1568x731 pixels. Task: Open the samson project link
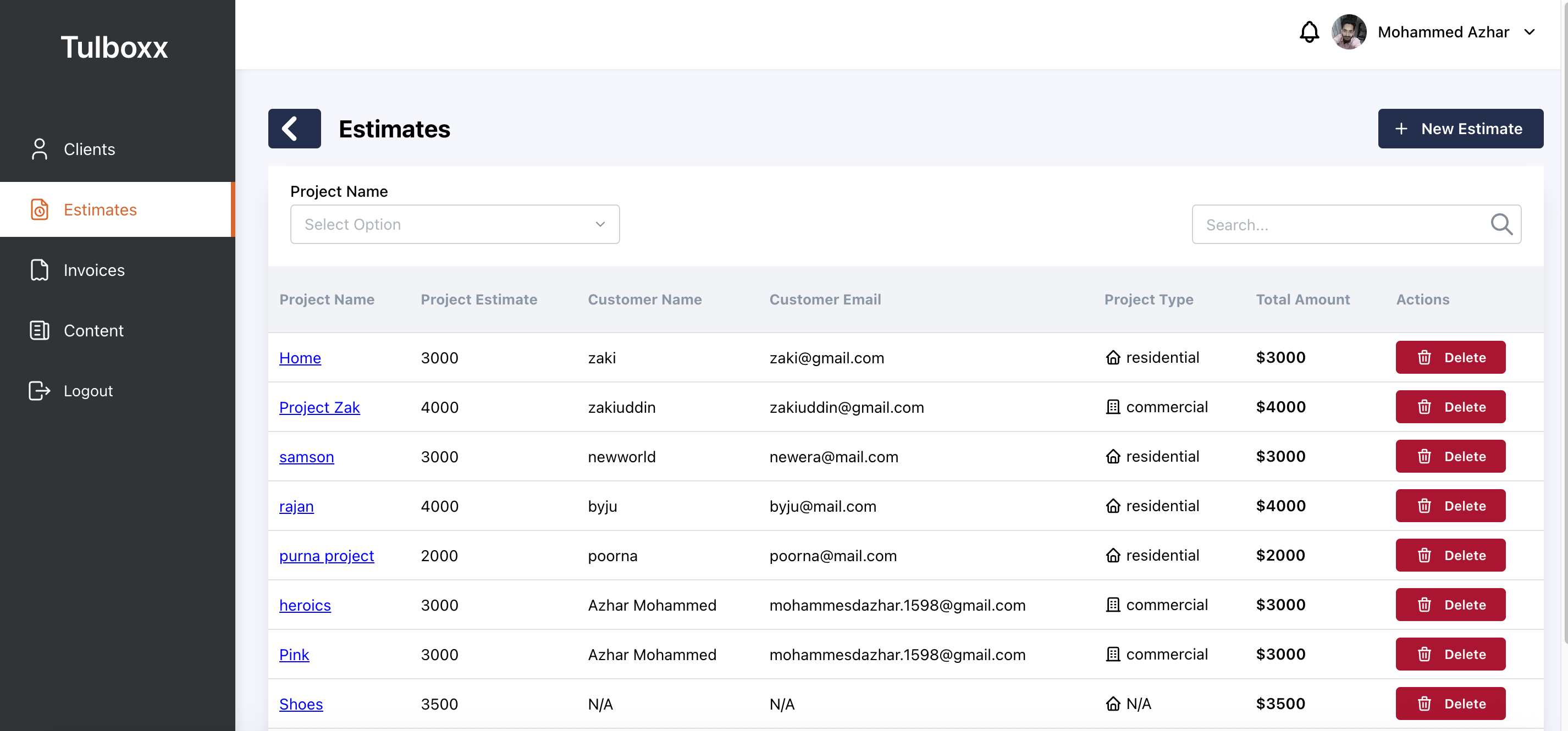click(x=307, y=457)
